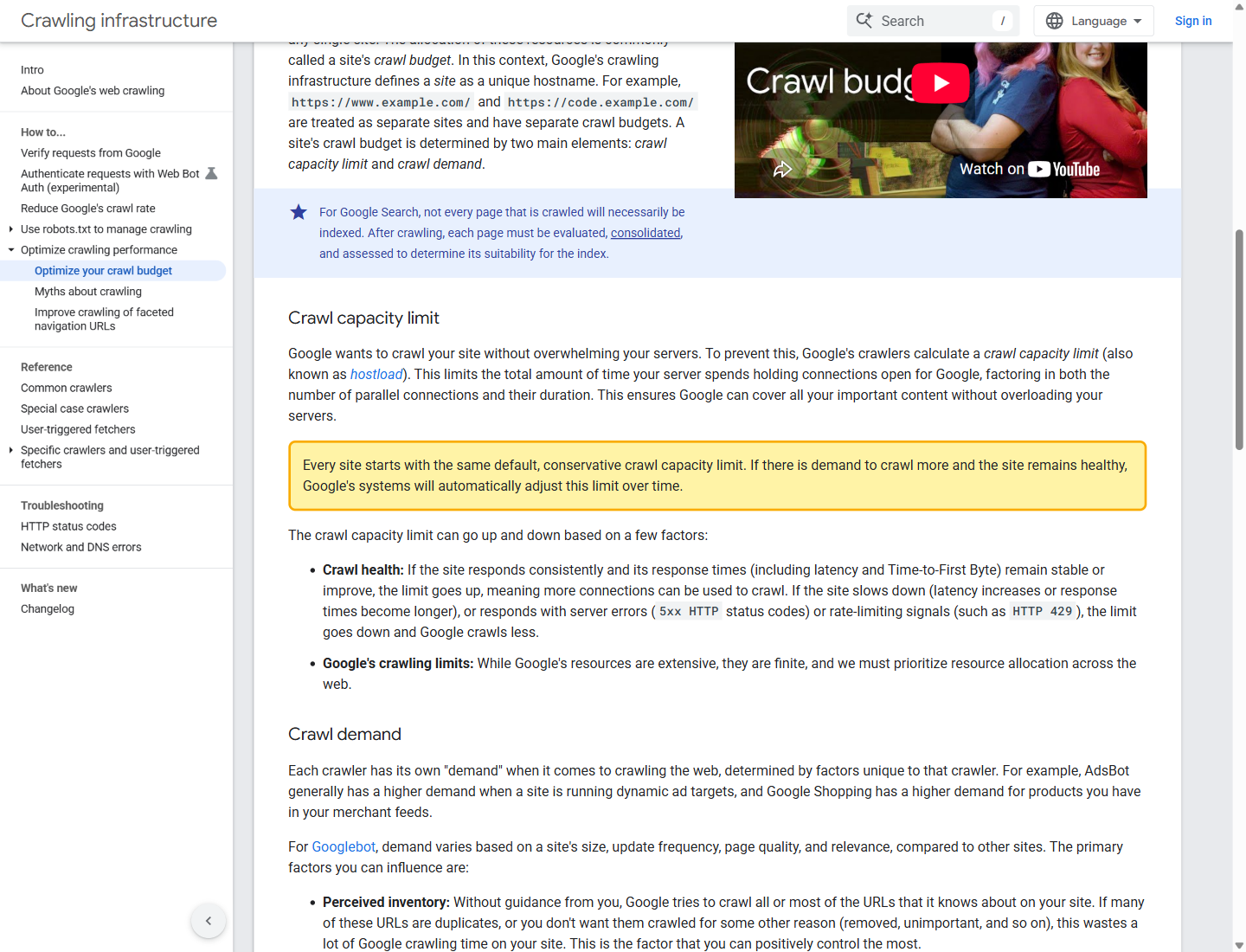Follow the hostload link
This screenshot has height=952, width=1246.
pyautogui.click(x=376, y=375)
